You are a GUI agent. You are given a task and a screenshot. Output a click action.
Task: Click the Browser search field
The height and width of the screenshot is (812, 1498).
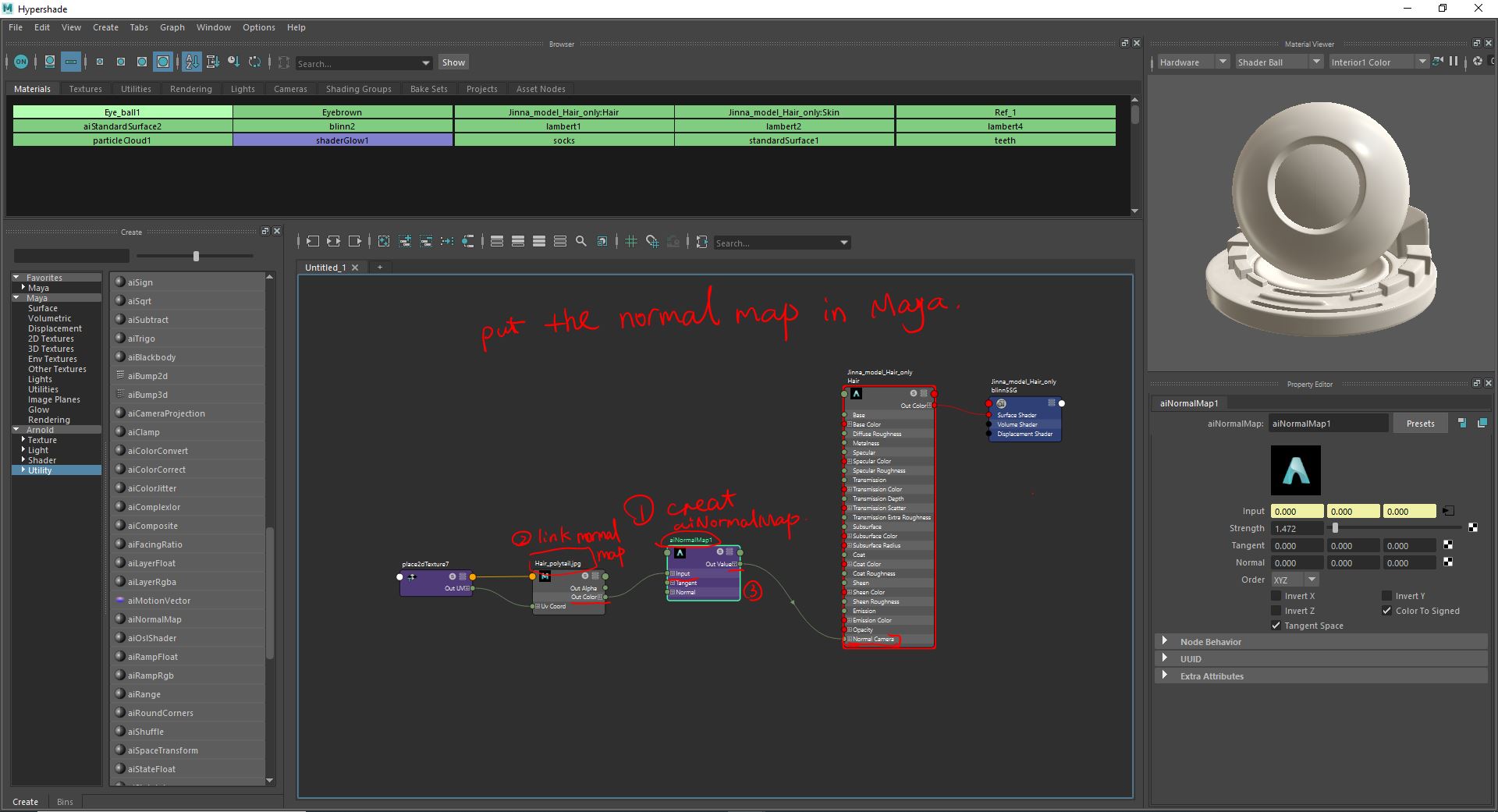point(357,63)
